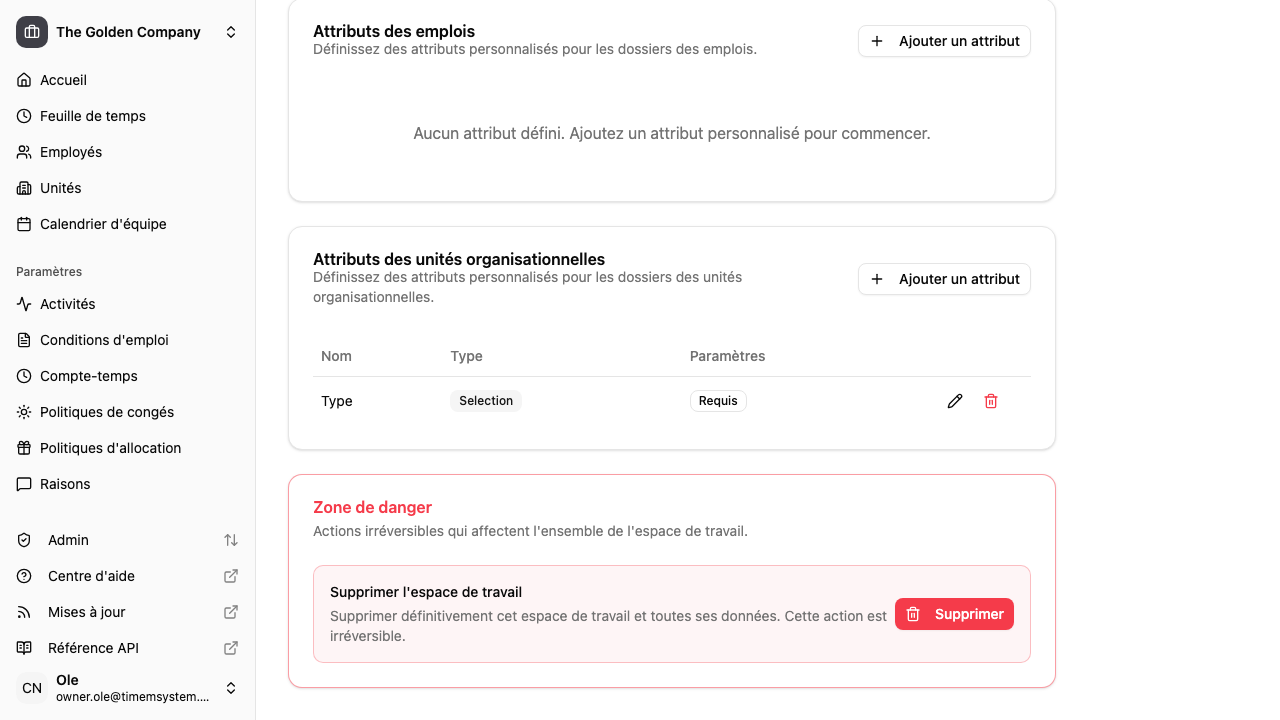This screenshot has width=1280, height=720.
Task: Click The Golden Company briefcase icon
Action: tap(31, 31)
